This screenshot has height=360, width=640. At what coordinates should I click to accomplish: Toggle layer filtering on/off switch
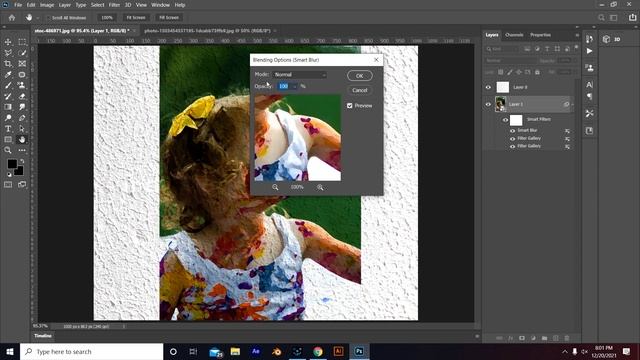[576, 48]
